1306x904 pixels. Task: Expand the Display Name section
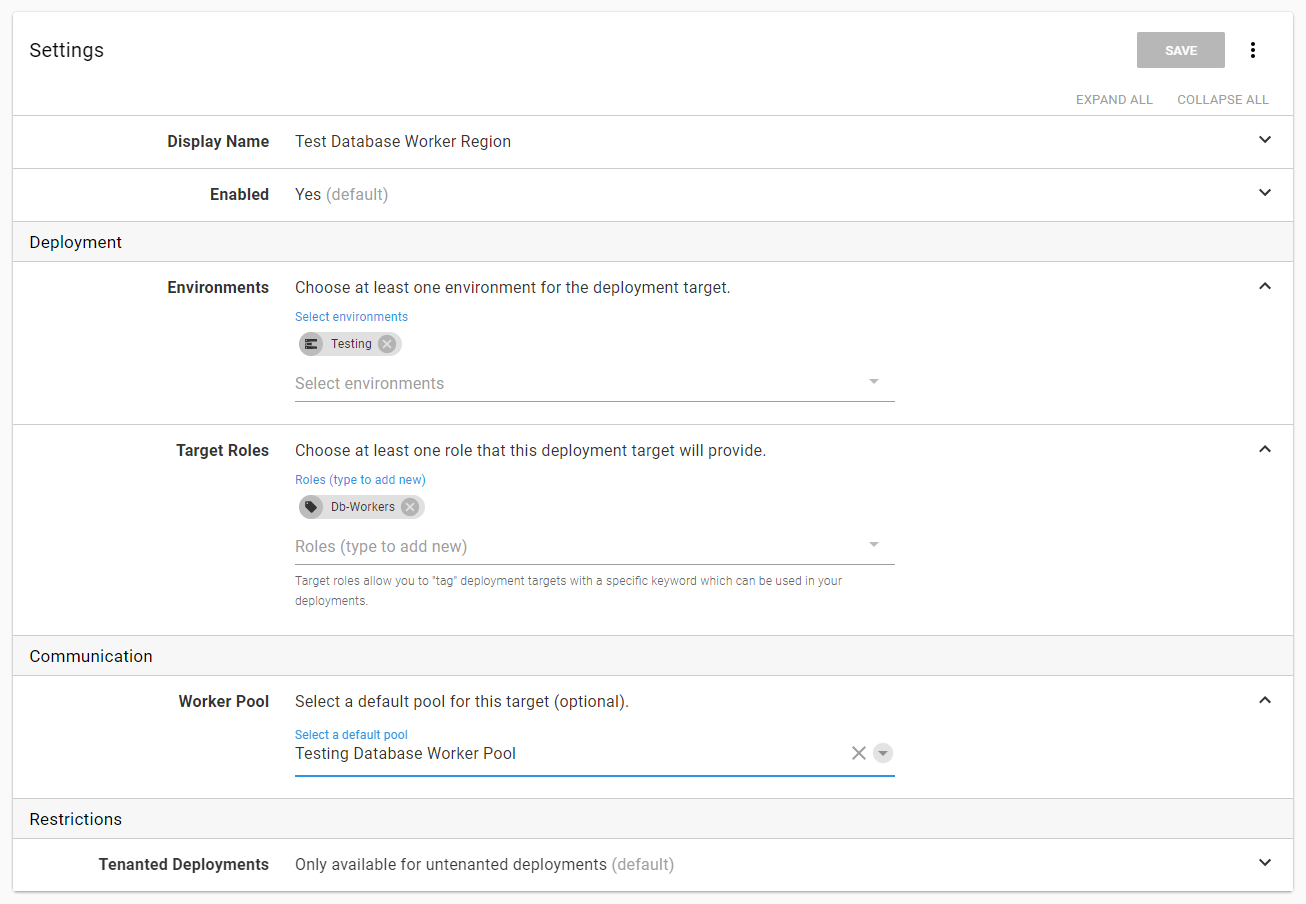coord(1265,140)
